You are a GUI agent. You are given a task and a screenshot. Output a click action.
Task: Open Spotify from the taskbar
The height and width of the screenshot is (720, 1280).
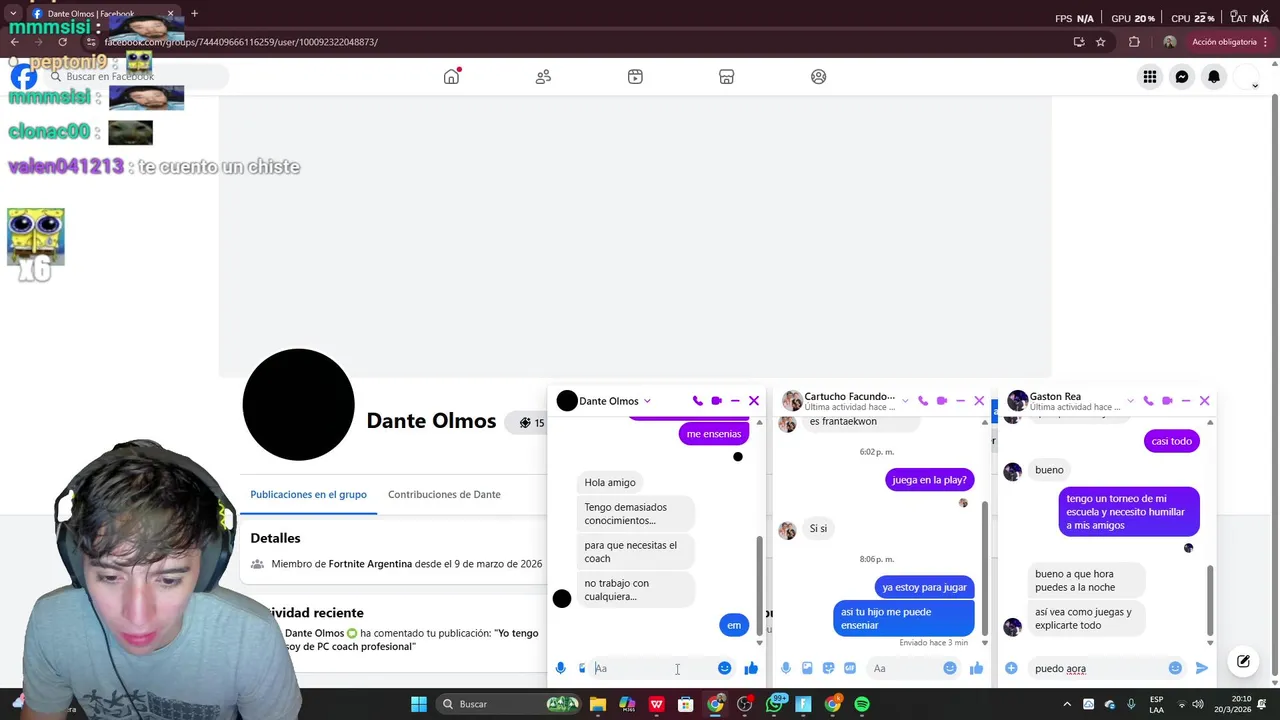click(x=862, y=704)
